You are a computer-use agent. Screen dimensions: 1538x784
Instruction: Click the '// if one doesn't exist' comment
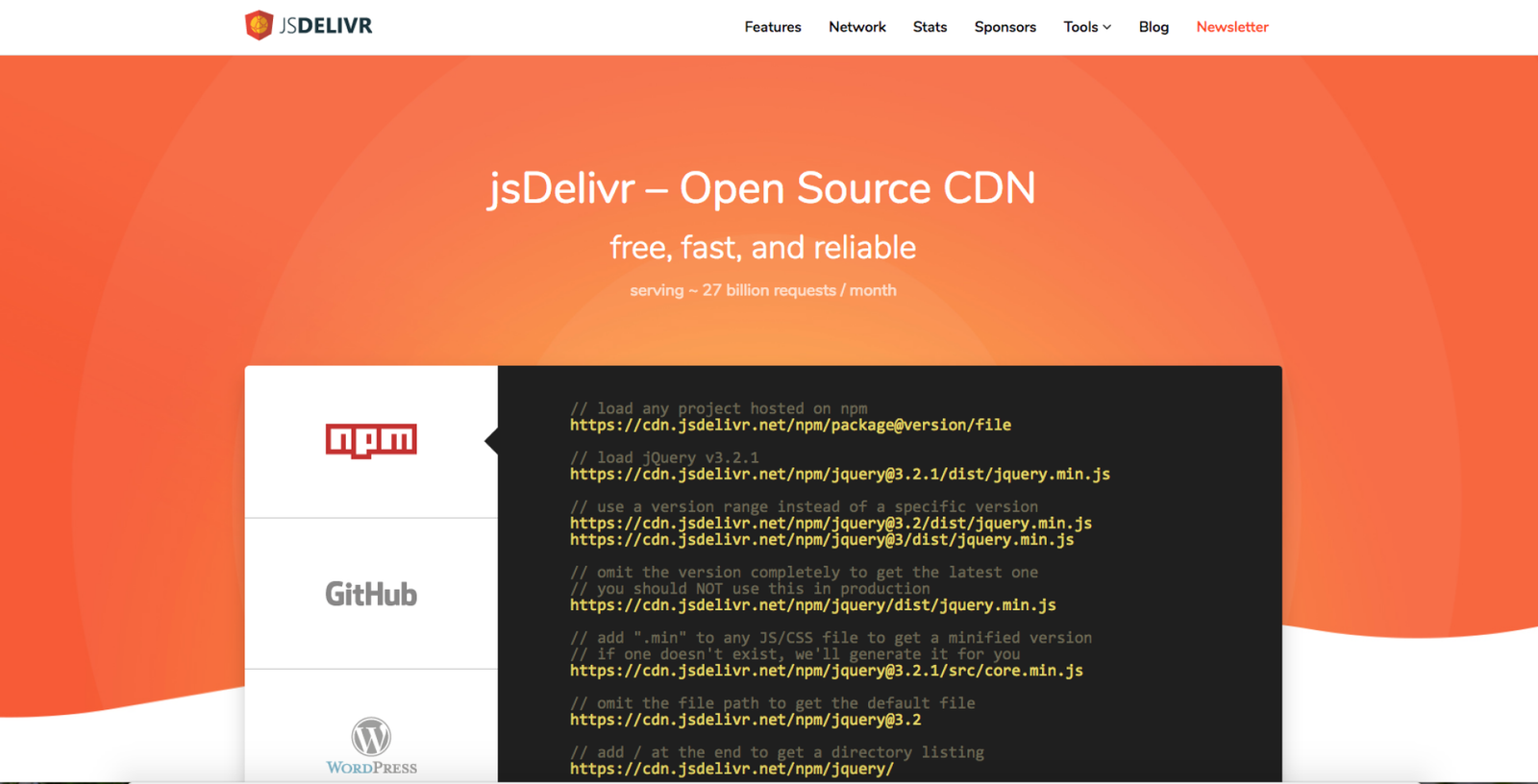click(x=795, y=654)
